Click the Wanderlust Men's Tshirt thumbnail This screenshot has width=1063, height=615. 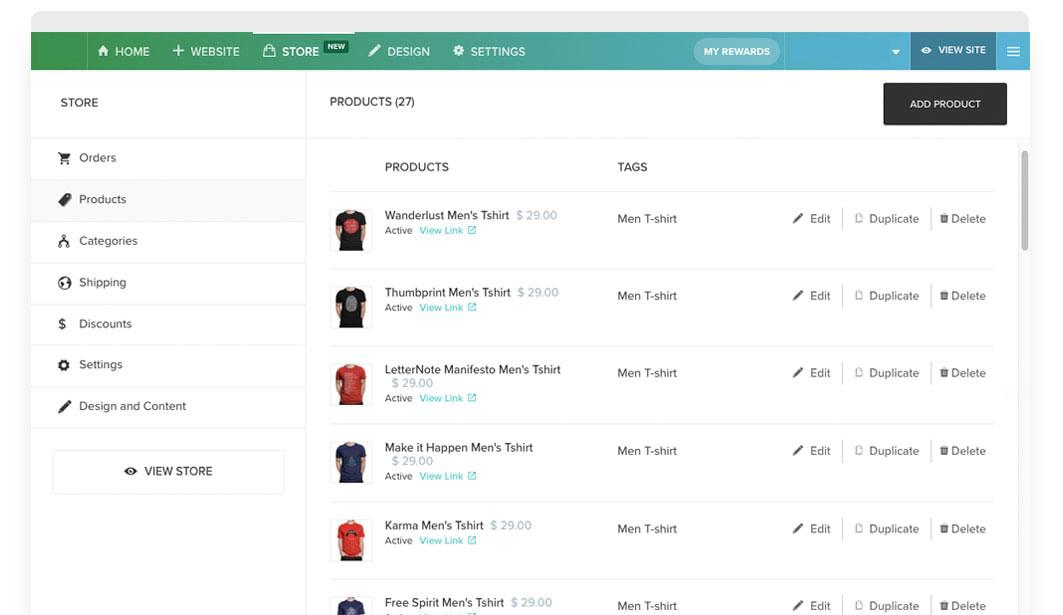point(351,231)
